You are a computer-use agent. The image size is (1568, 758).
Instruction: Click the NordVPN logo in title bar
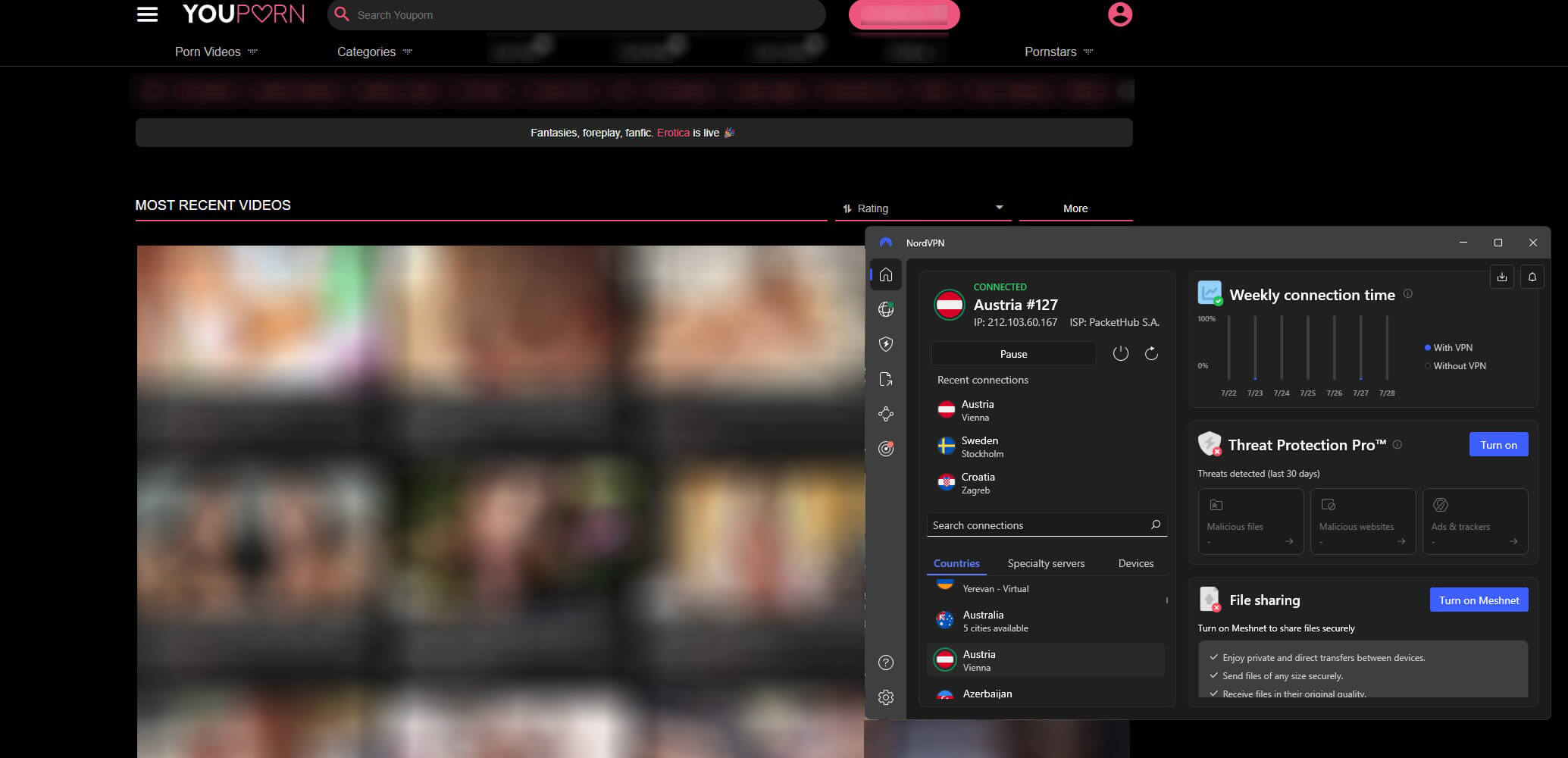pos(885,243)
